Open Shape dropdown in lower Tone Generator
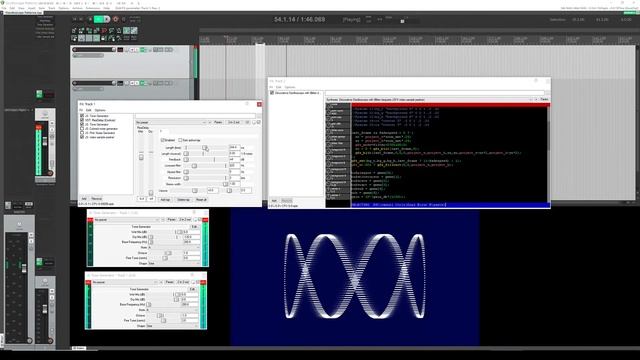The image size is (640, 360). (172, 326)
